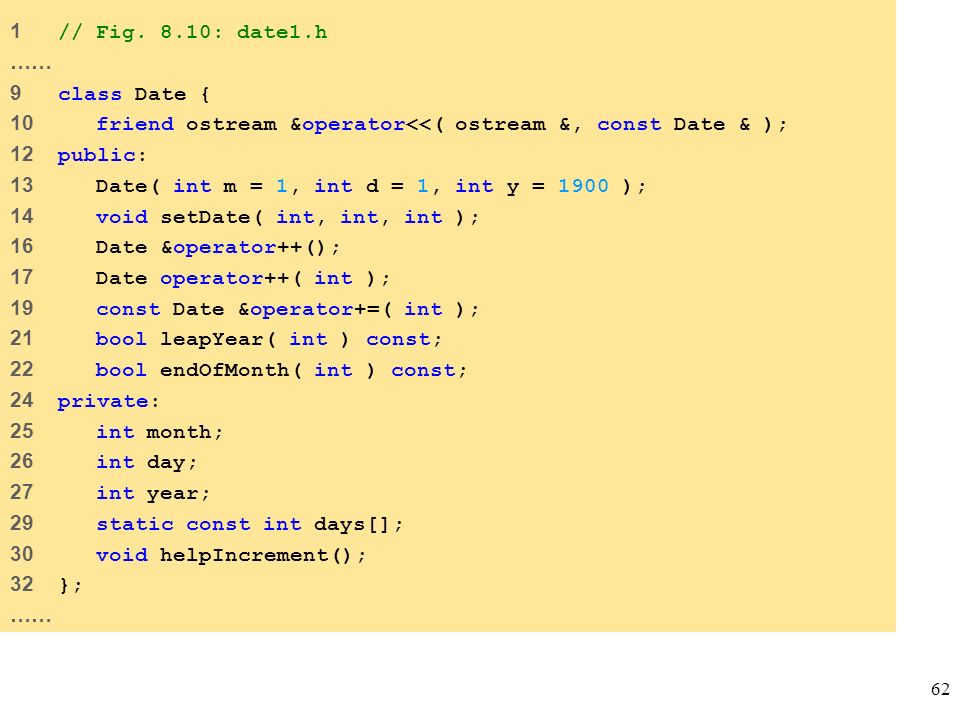Select the "private:" access specifier
This screenshot has height=720, width=960.
(x=108, y=402)
